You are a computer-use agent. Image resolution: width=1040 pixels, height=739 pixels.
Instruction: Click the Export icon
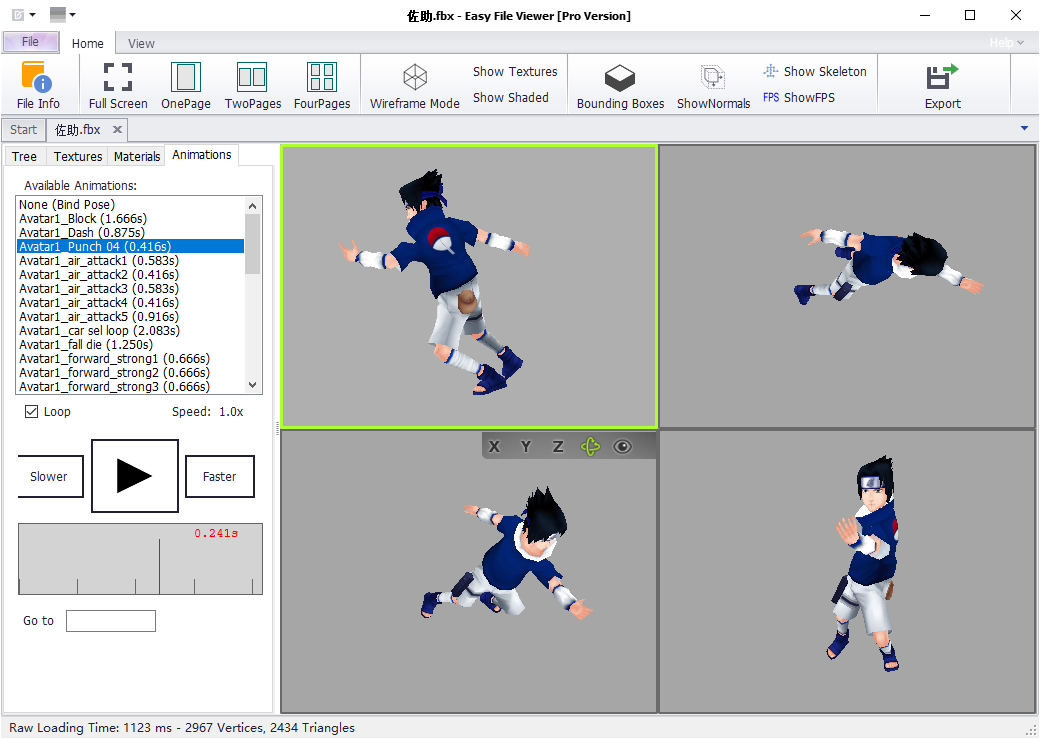[x=942, y=86]
